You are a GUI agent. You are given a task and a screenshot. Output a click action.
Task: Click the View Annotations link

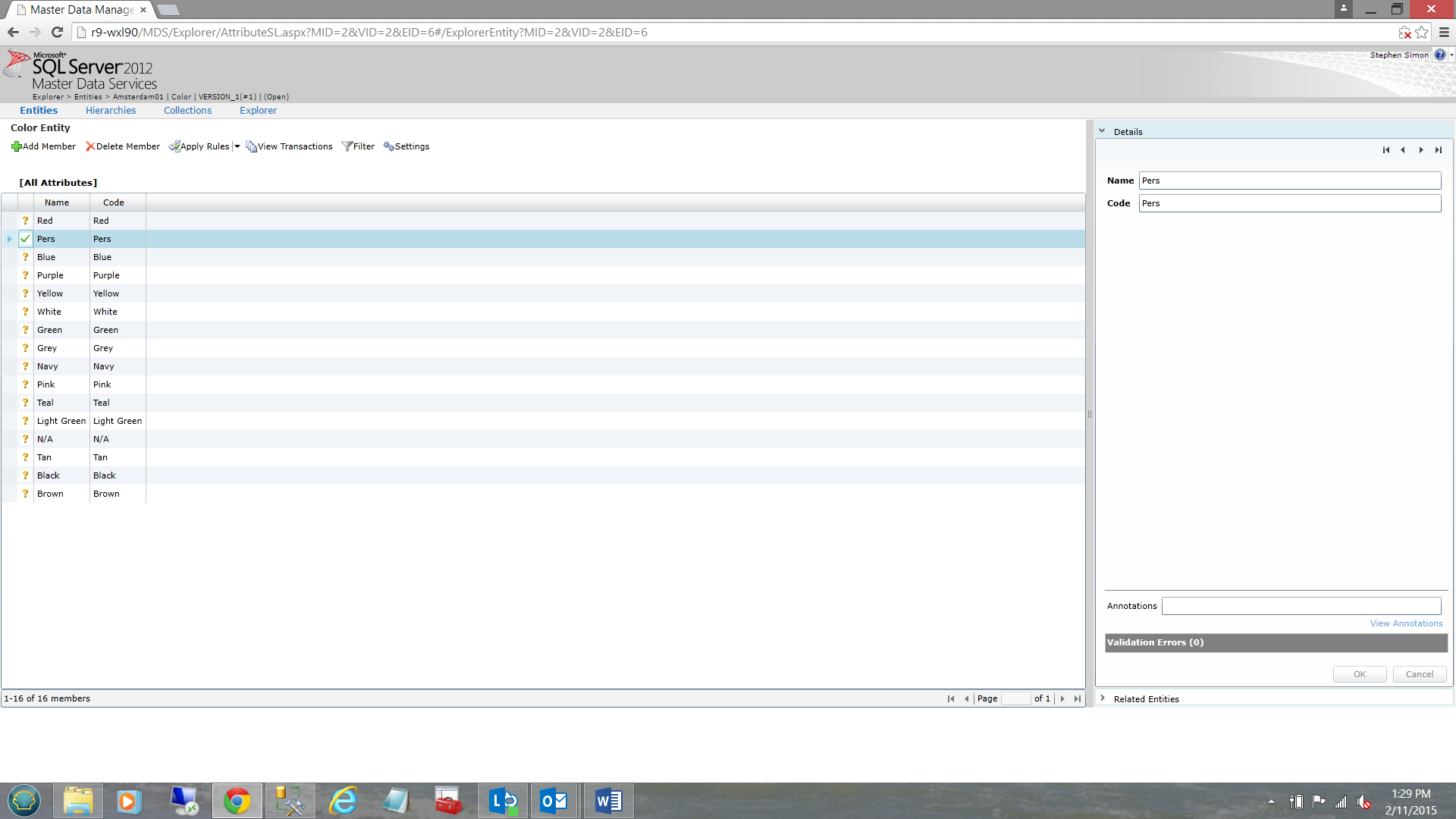(1406, 623)
